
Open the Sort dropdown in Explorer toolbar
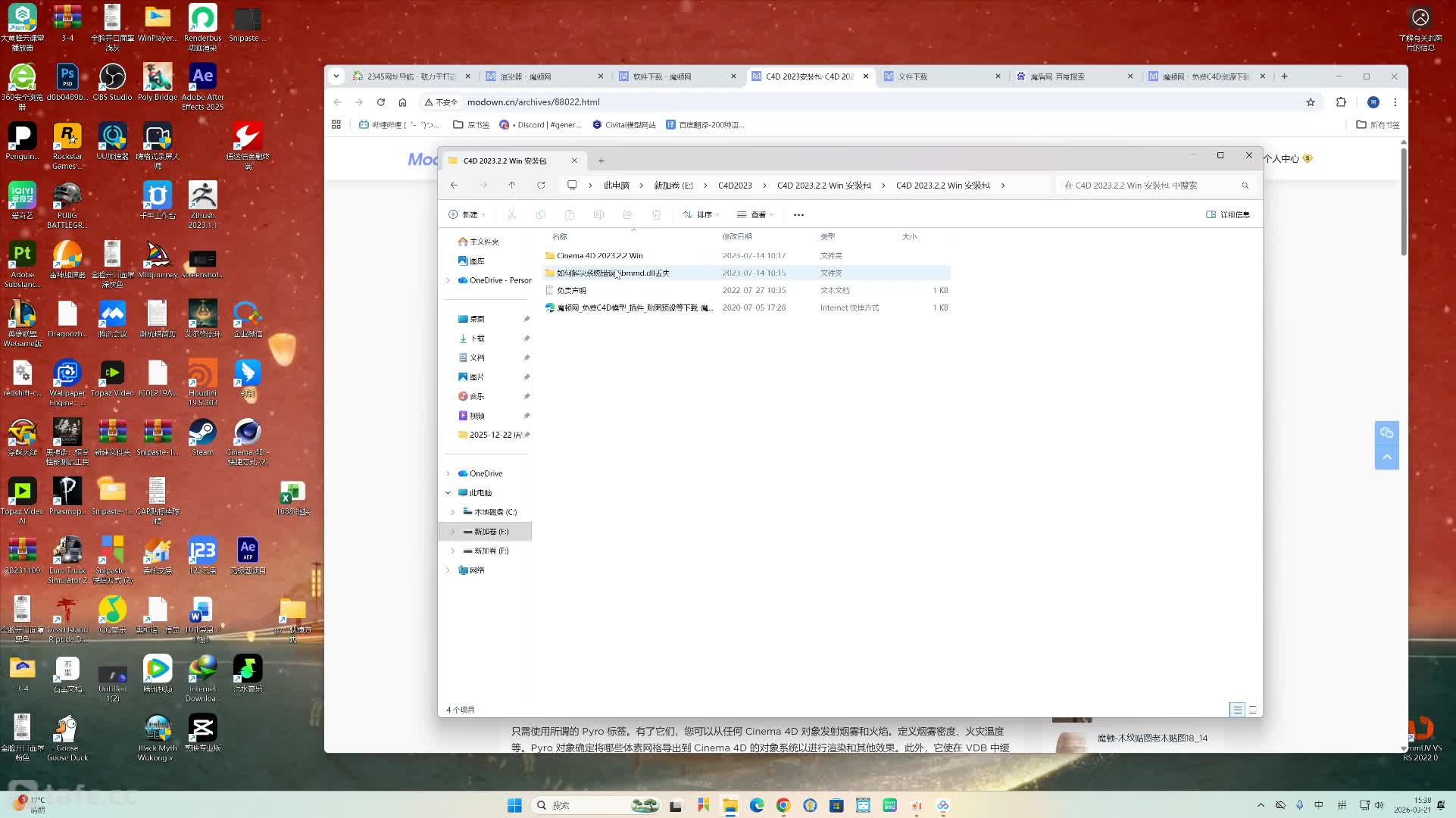(701, 214)
